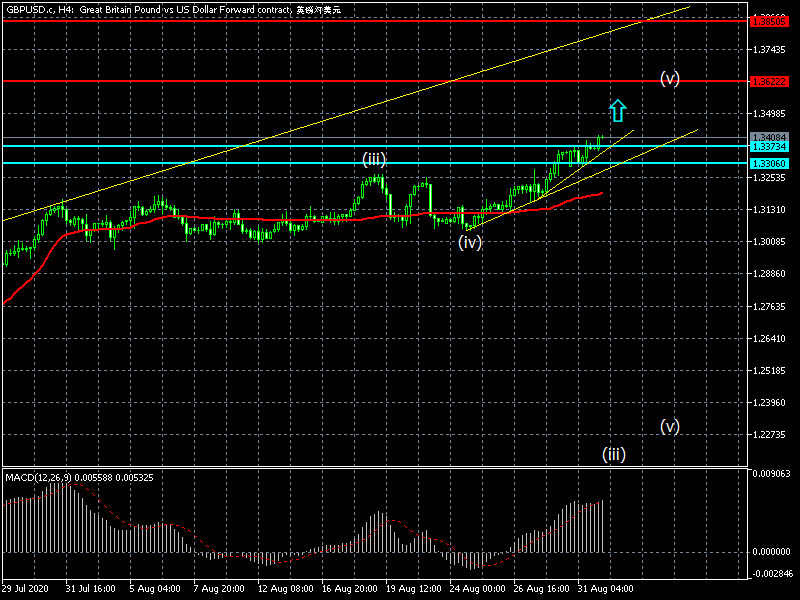Image resolution: width=800 pixels, height=600 pixels.
Task: Click the cyan 1.33060 price tag
Action: [769, 164]
